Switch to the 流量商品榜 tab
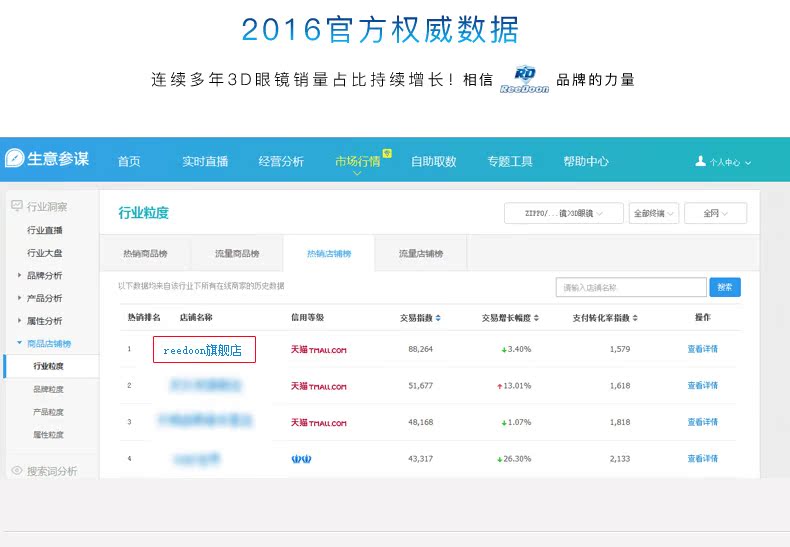This screenshot has width=790, height=547. pos(237,253)
